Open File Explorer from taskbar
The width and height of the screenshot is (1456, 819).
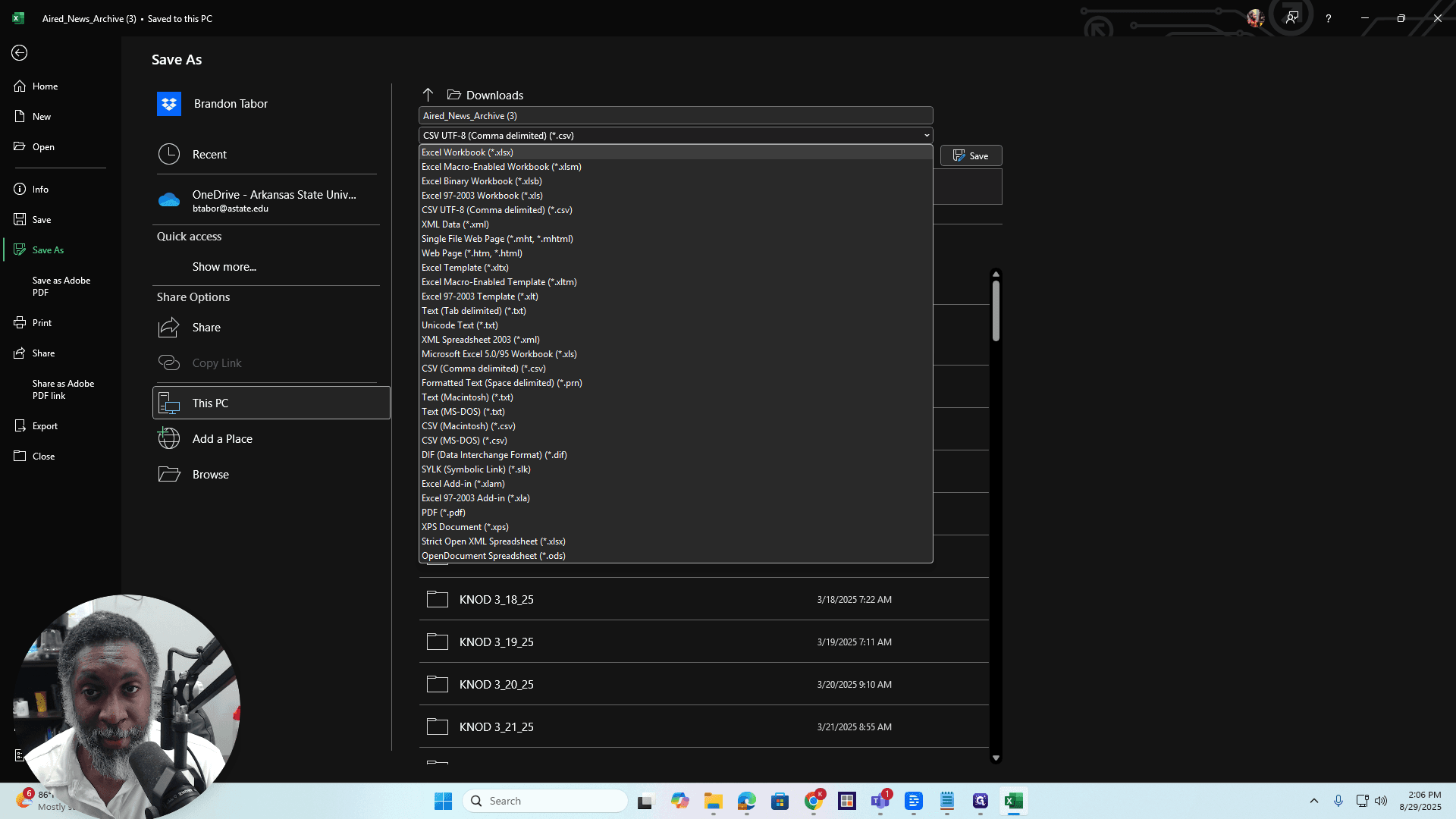pos(714,801)
